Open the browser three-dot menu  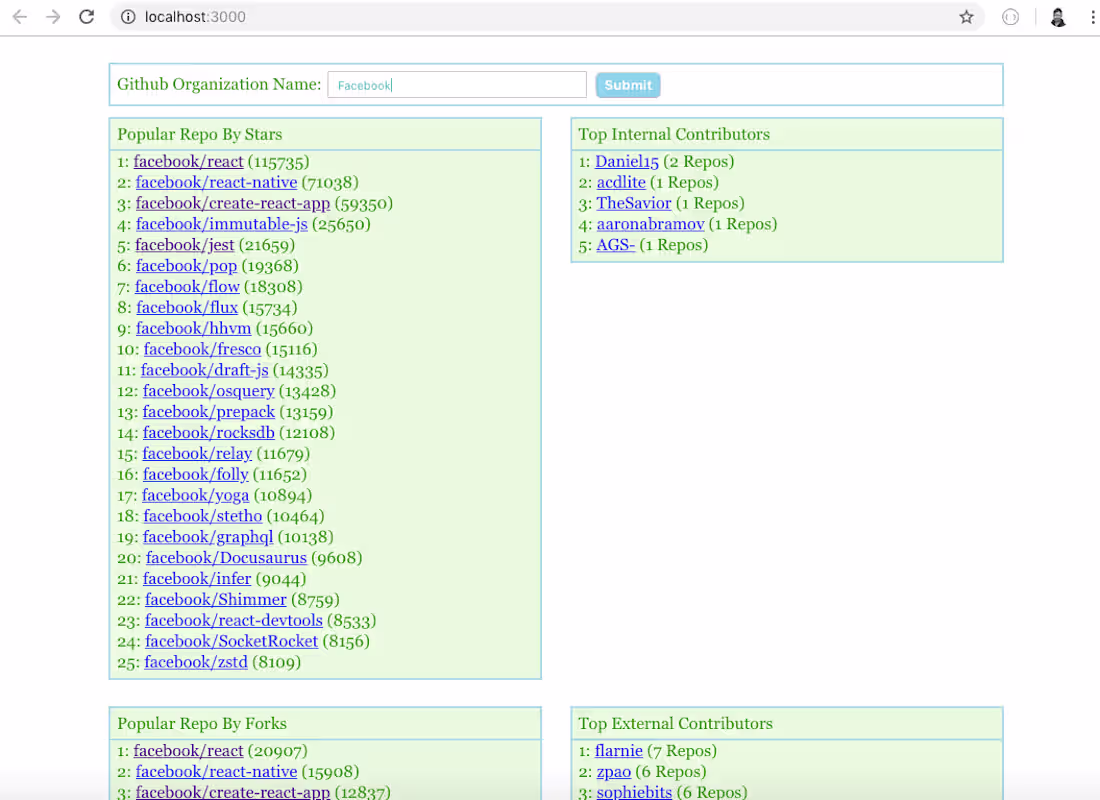coord(1092,17)
